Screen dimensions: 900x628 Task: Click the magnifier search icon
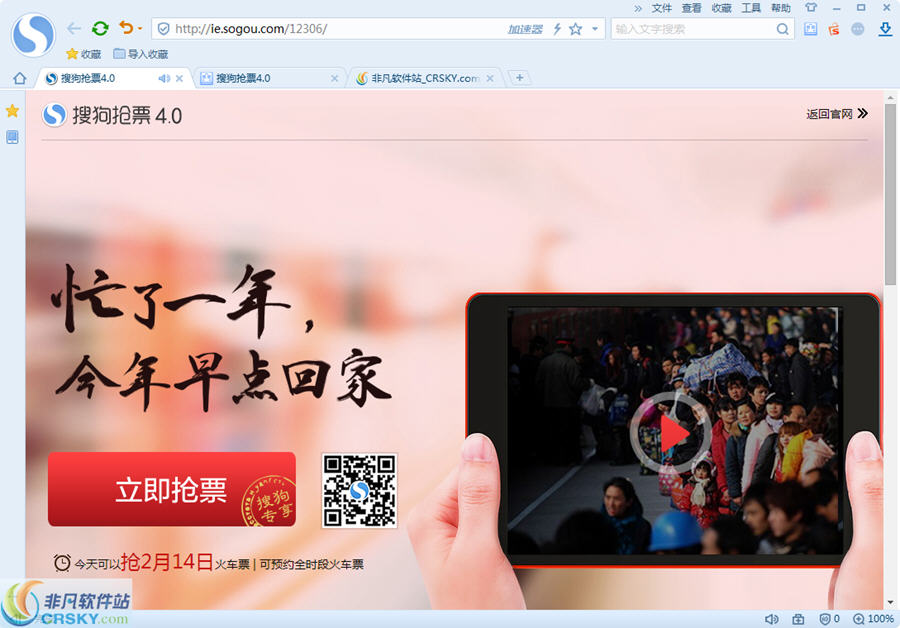(782, 29)
